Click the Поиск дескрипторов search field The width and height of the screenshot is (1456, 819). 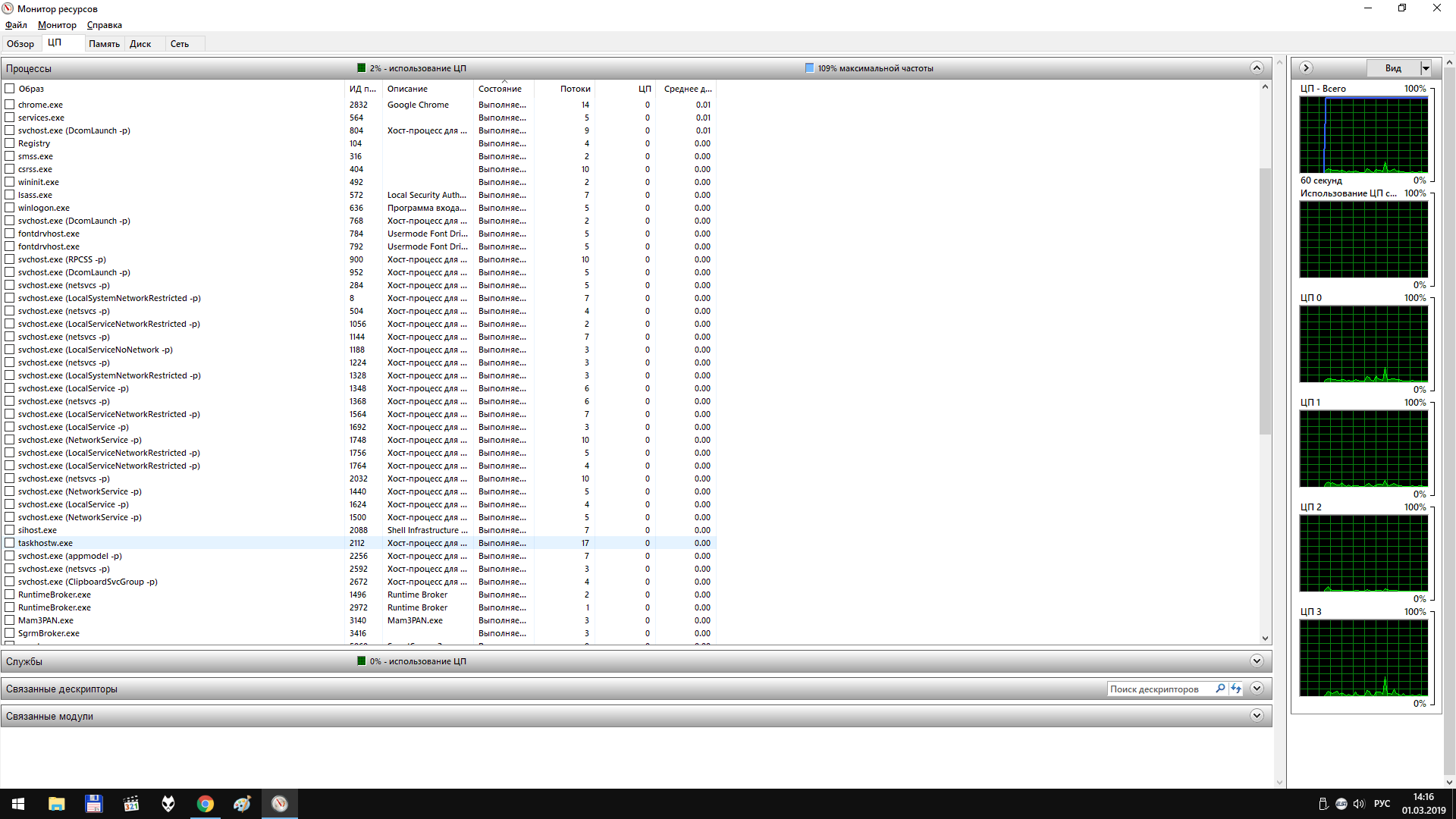[1160, 689]
